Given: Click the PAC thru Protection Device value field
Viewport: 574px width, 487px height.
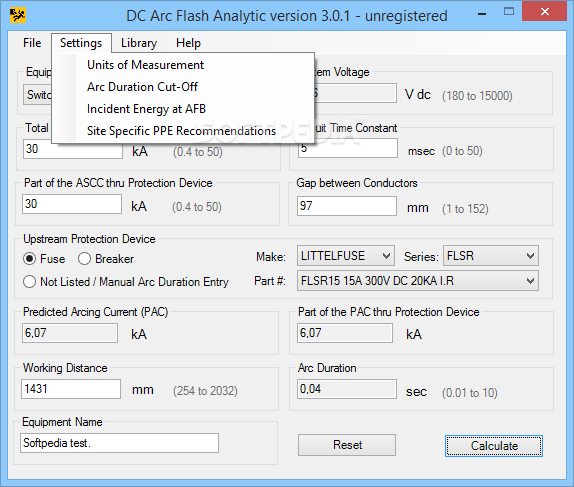Looking at the screenshot, I should coord(345,333).
